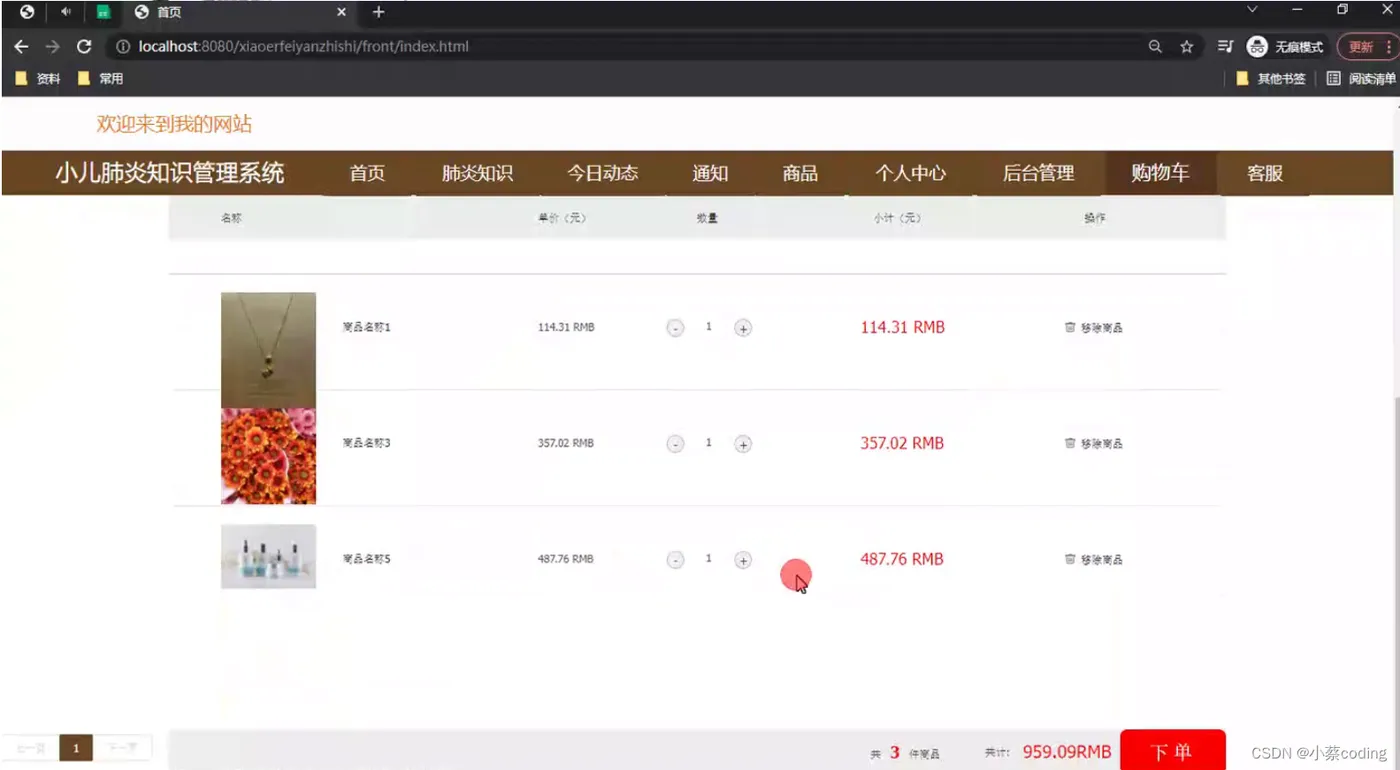Increase quantity of 商品名称1 with plus button
The image size is (1400, 770).
click(743, 328)
